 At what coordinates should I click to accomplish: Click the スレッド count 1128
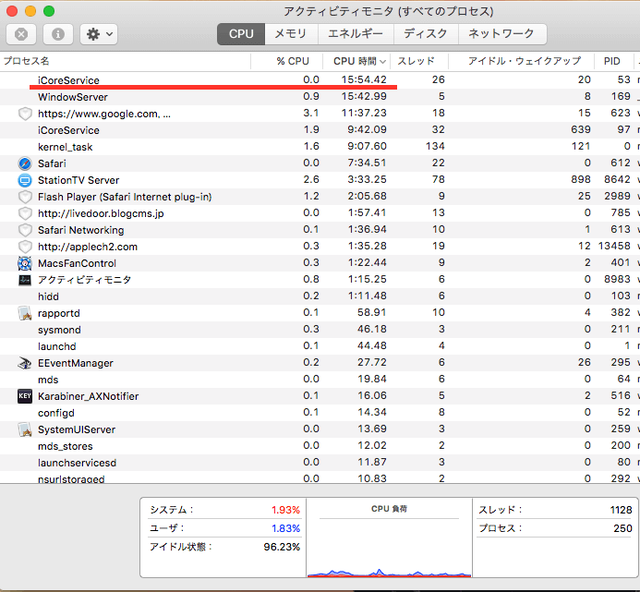[621, 510]
